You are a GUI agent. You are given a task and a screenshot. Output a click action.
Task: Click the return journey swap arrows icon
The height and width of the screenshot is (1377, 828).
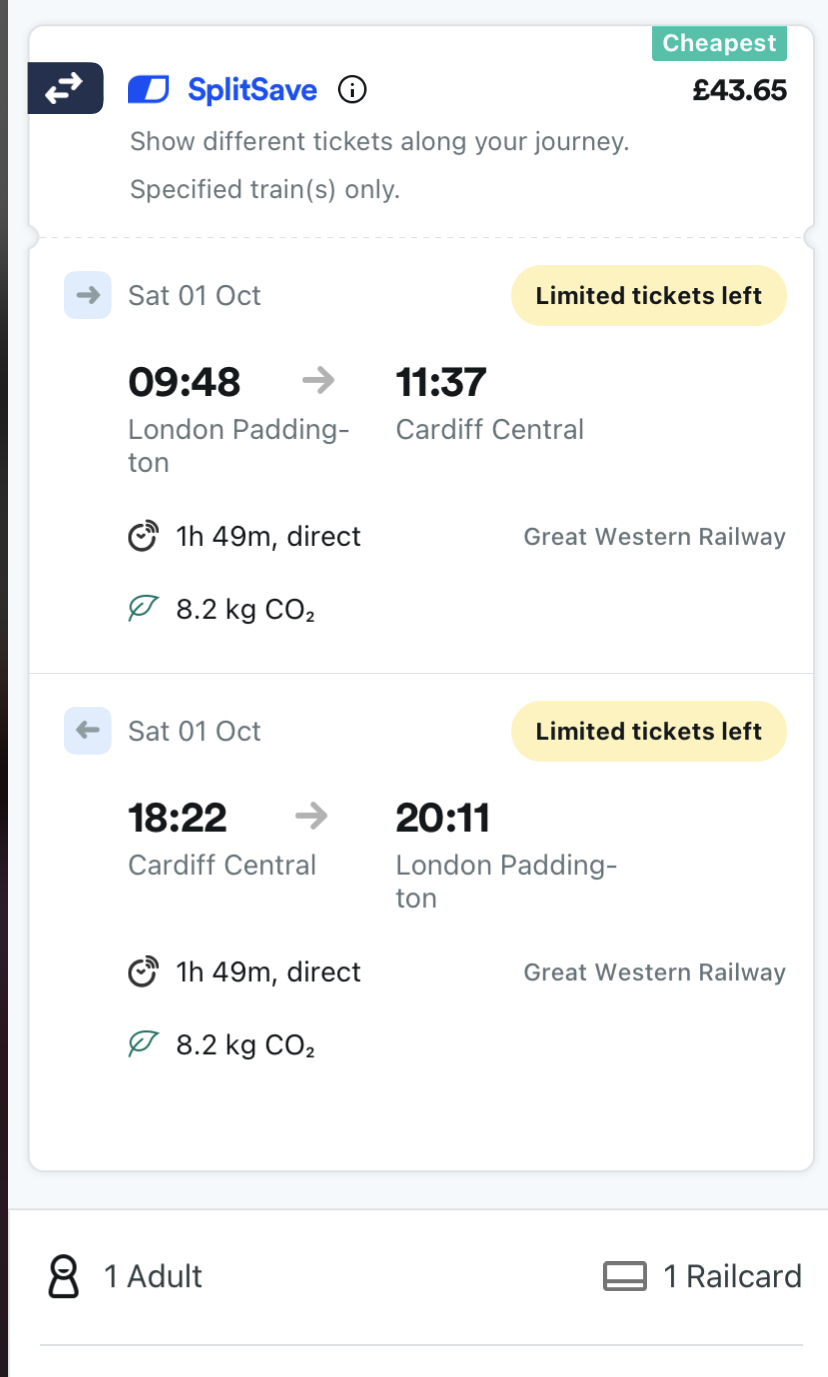[x=65, y=89]
